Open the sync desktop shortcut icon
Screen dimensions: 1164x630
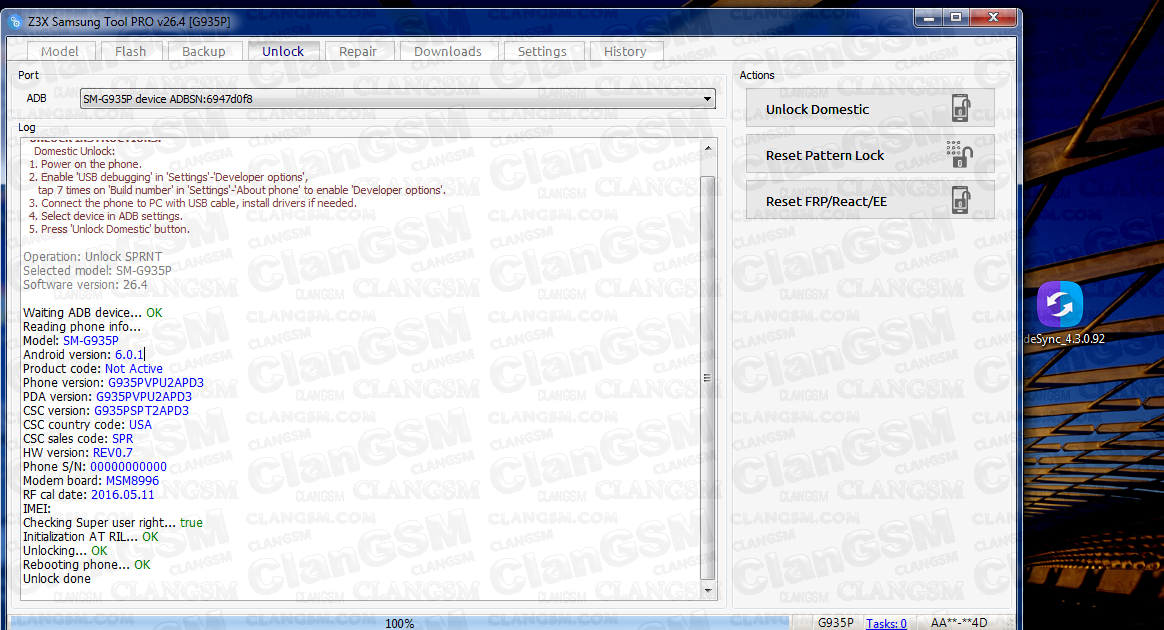[x=1059, y=304]
